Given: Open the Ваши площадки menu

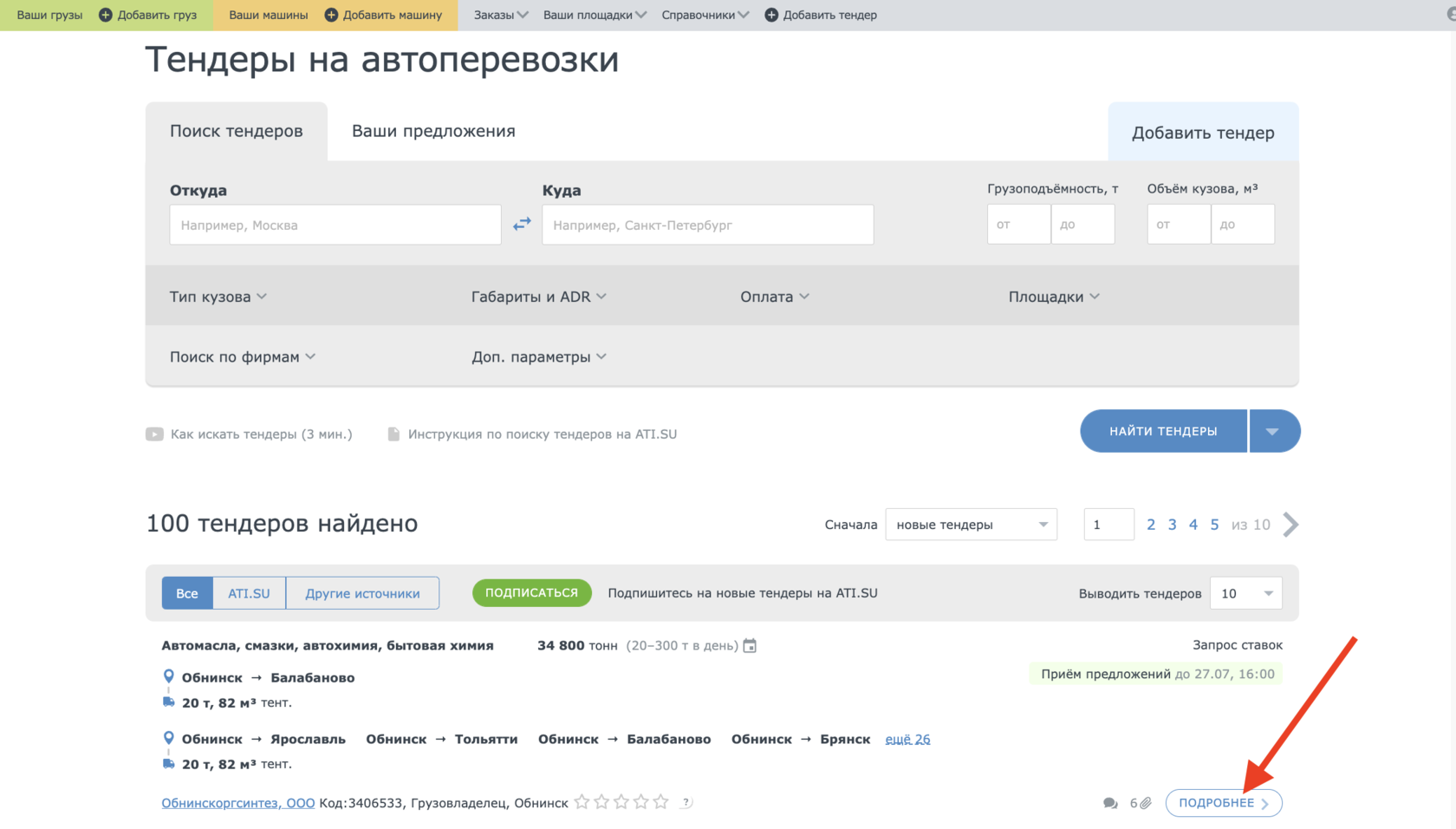Looking at the screenshot, I should [595, 15].
